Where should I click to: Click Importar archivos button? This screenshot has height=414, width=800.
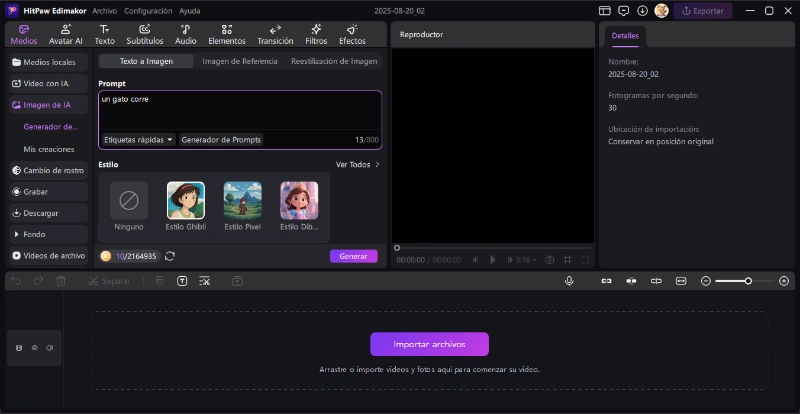pos(429,344)
